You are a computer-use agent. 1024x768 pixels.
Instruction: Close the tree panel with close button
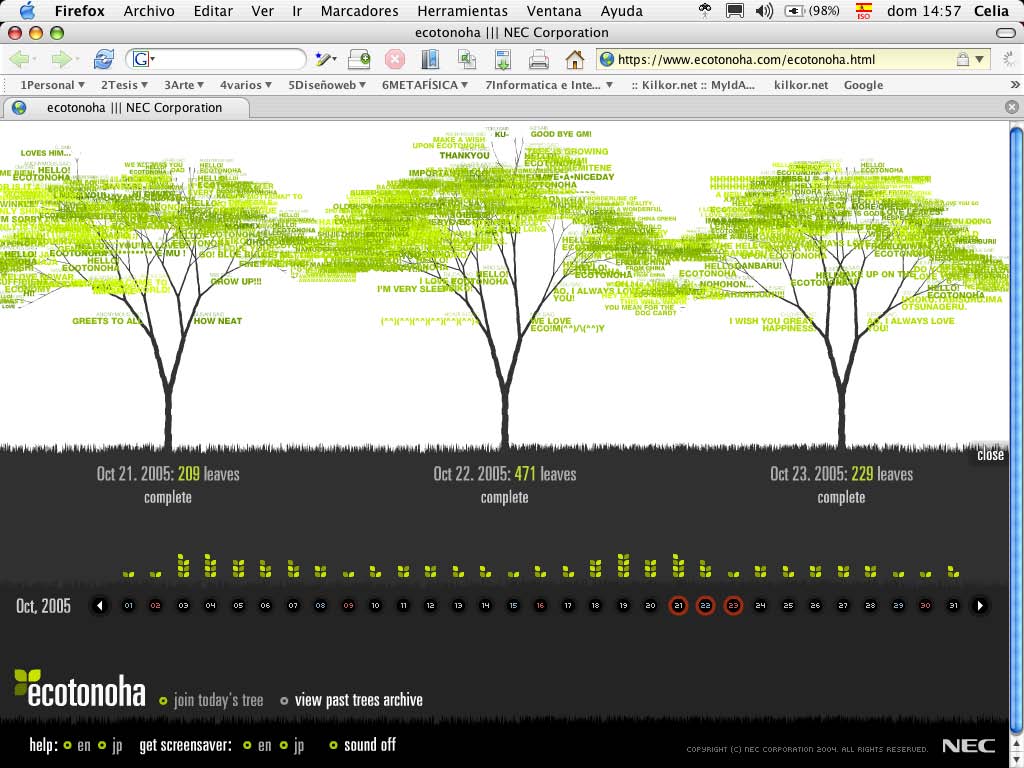(x=990, y=455)
